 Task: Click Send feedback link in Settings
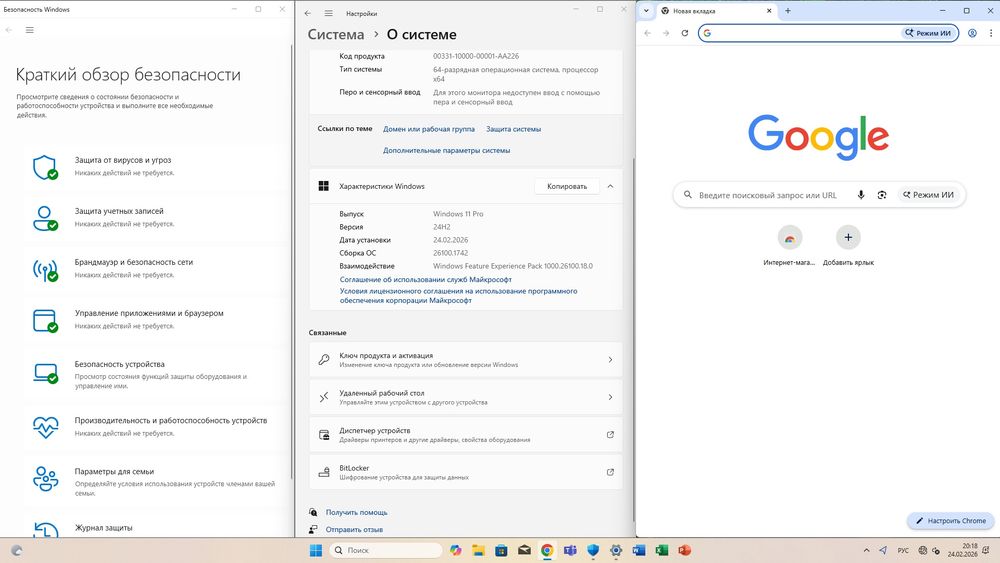point(354,529)
